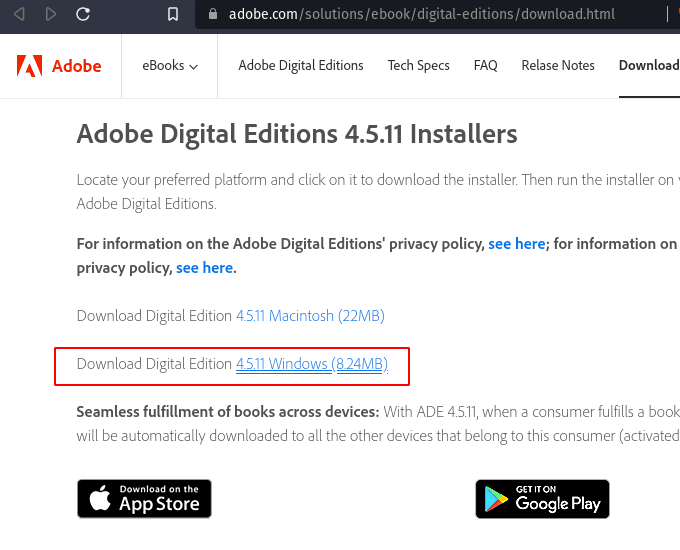Click the browser back arrow icon
This screenshot has width=680, height=550.
click(x=19, y=14)
